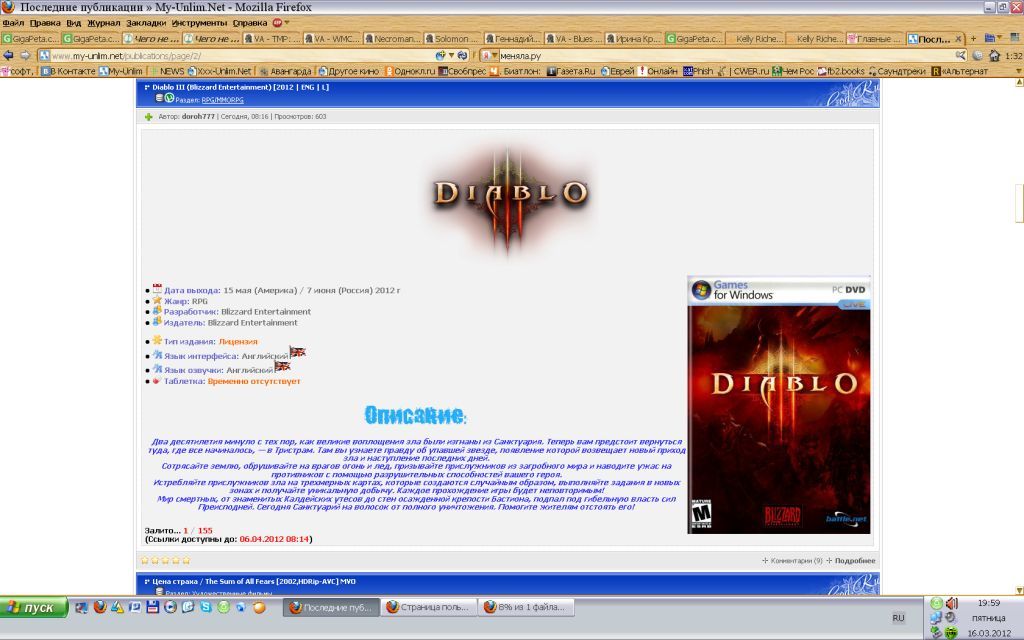Open the Правка menu
Screen dimensions: 1024x640
point(44,22)
